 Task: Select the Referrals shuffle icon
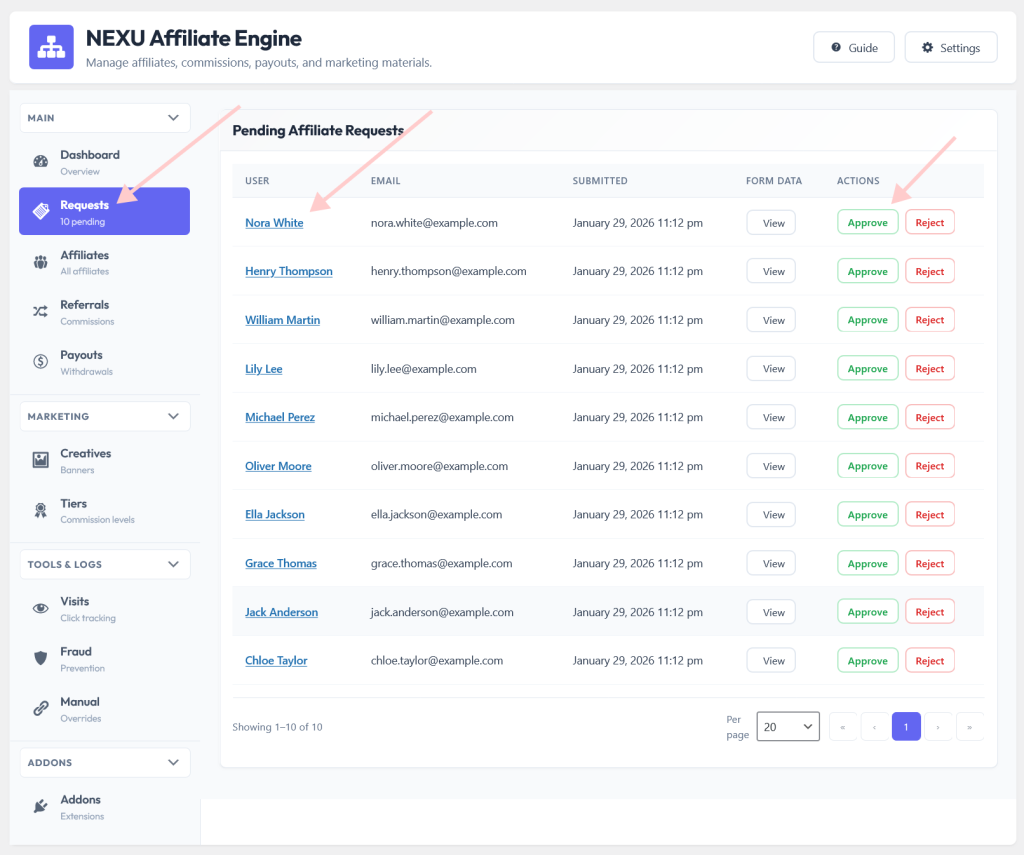click(x=40, y=312)
